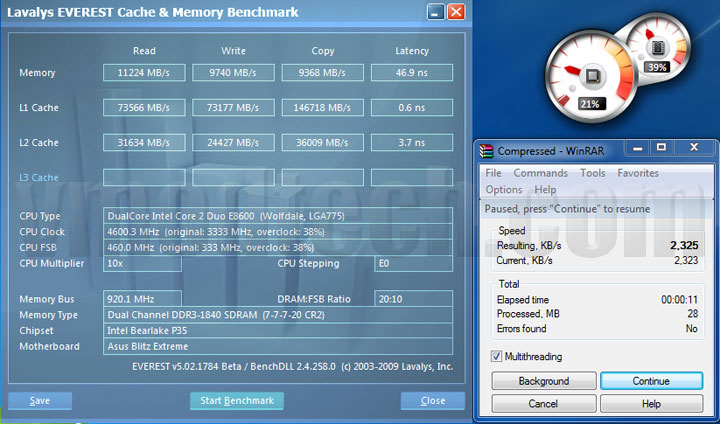Click Errors found value No
The width and height of the screenshot is (720, 424).
[x=692, y=328]
